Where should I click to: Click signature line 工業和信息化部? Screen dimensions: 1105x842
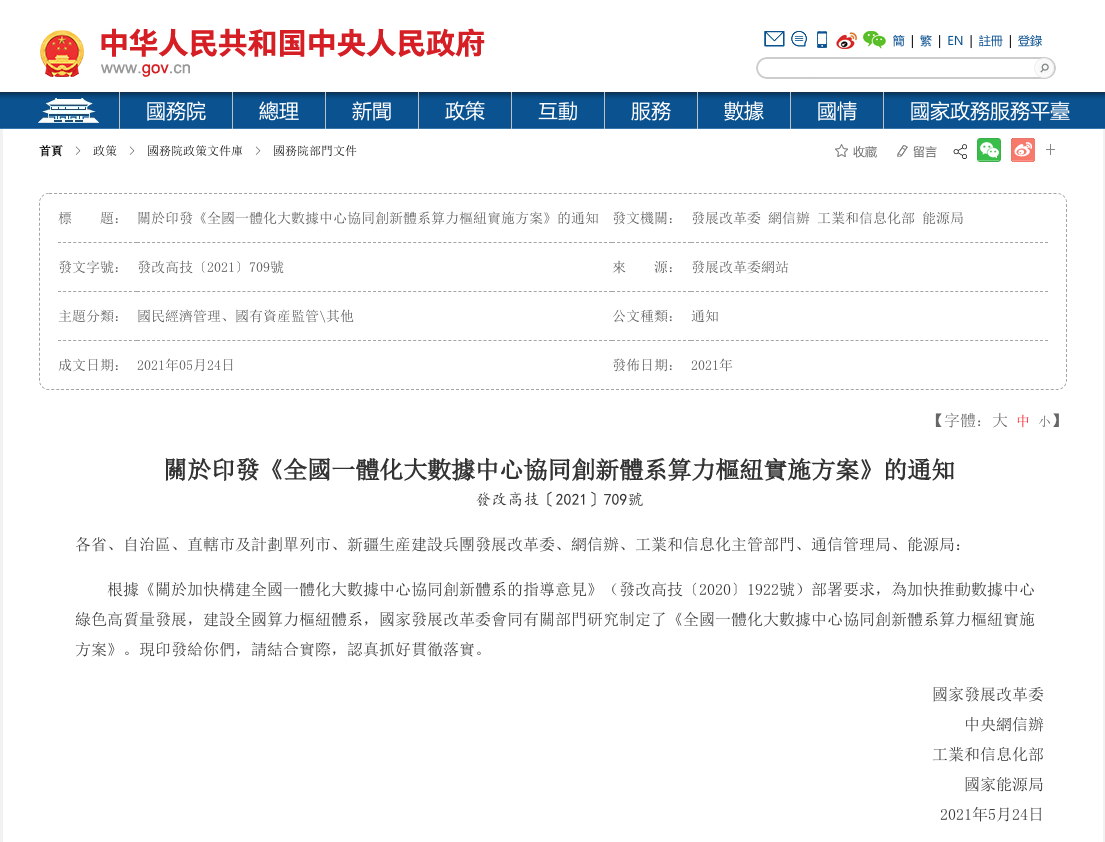click(x=987, y=755)
